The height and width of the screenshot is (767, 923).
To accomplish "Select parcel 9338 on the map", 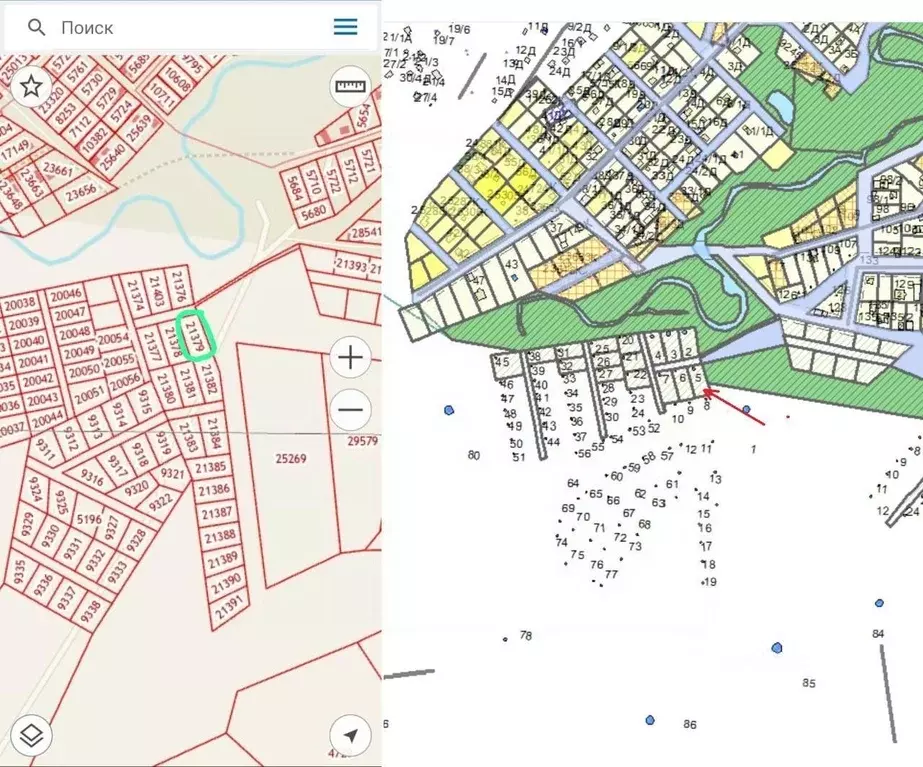I will 90,604.
